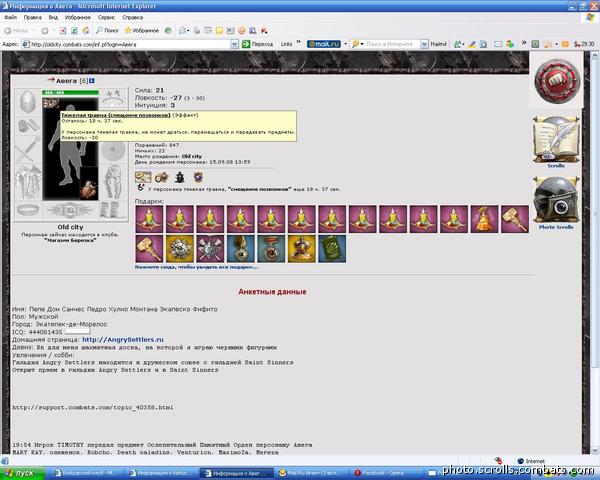Click the sword weapon equipment slot
Image resolution: width=600 pixels, height=480 pixels.
point(28,150)
